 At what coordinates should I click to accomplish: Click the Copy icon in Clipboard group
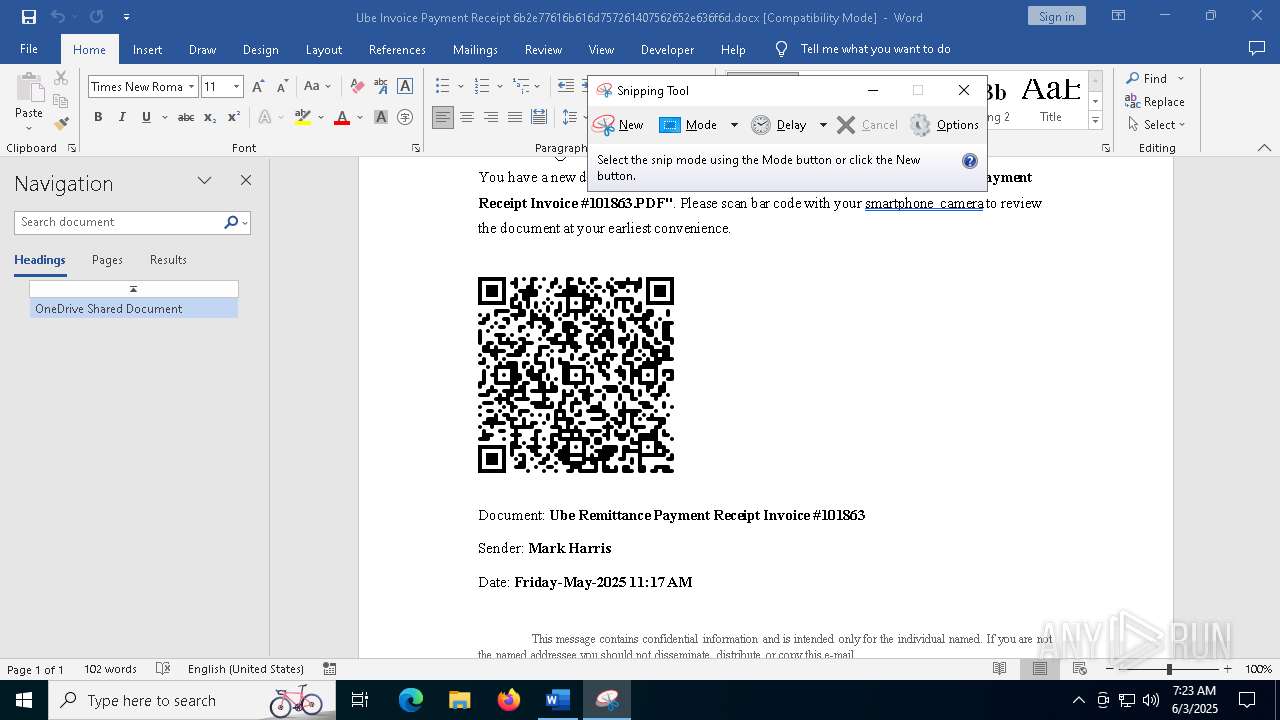tap(61, 101)
